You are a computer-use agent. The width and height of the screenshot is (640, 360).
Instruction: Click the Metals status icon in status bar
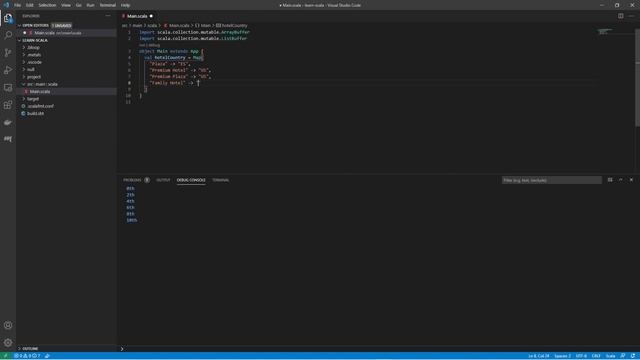(x=47, y=356)
